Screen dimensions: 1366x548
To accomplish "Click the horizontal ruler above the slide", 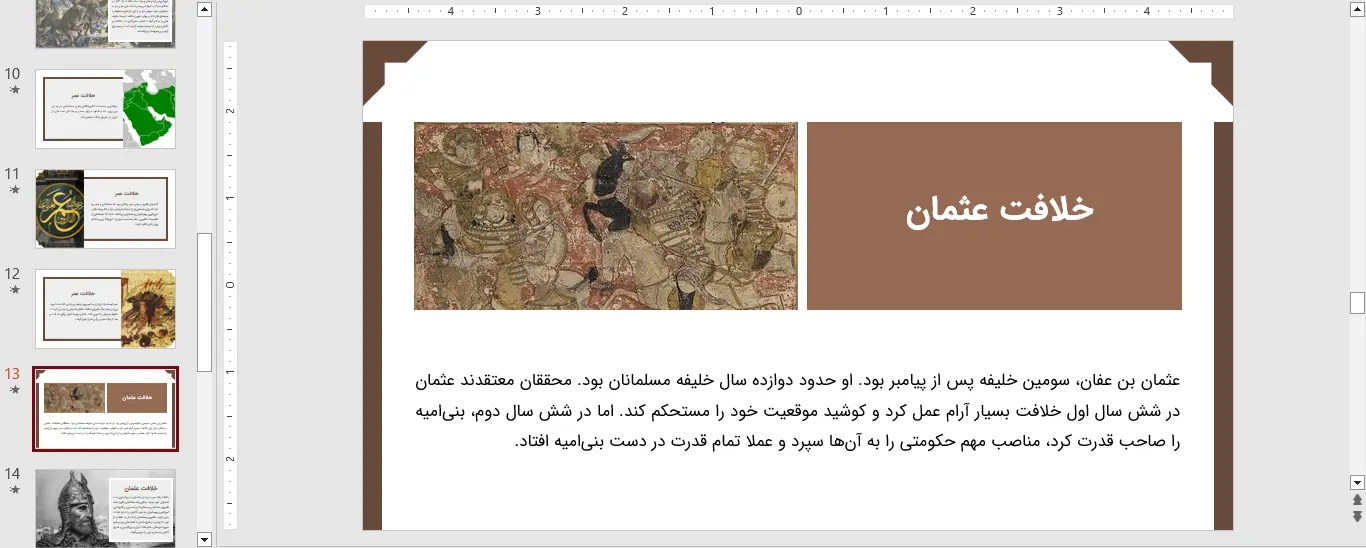I will point(798,12).
